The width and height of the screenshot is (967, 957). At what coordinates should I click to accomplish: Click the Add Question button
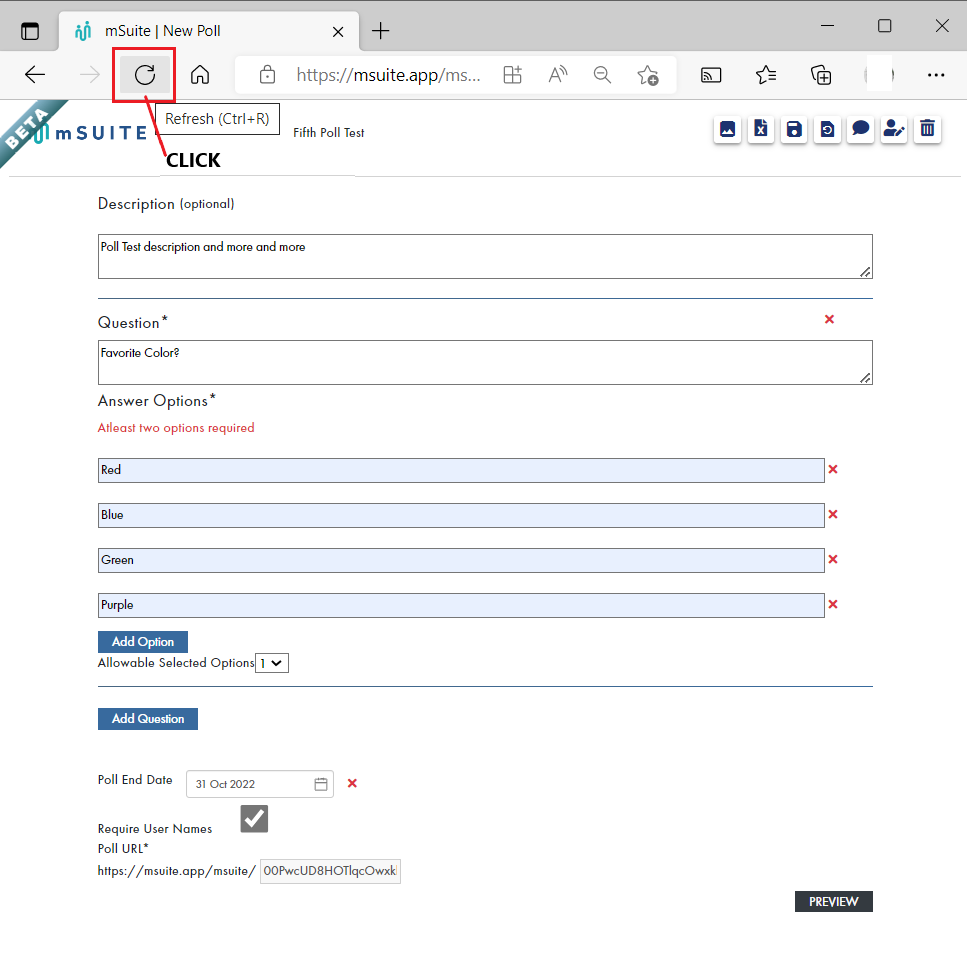[x=147, y=718]
